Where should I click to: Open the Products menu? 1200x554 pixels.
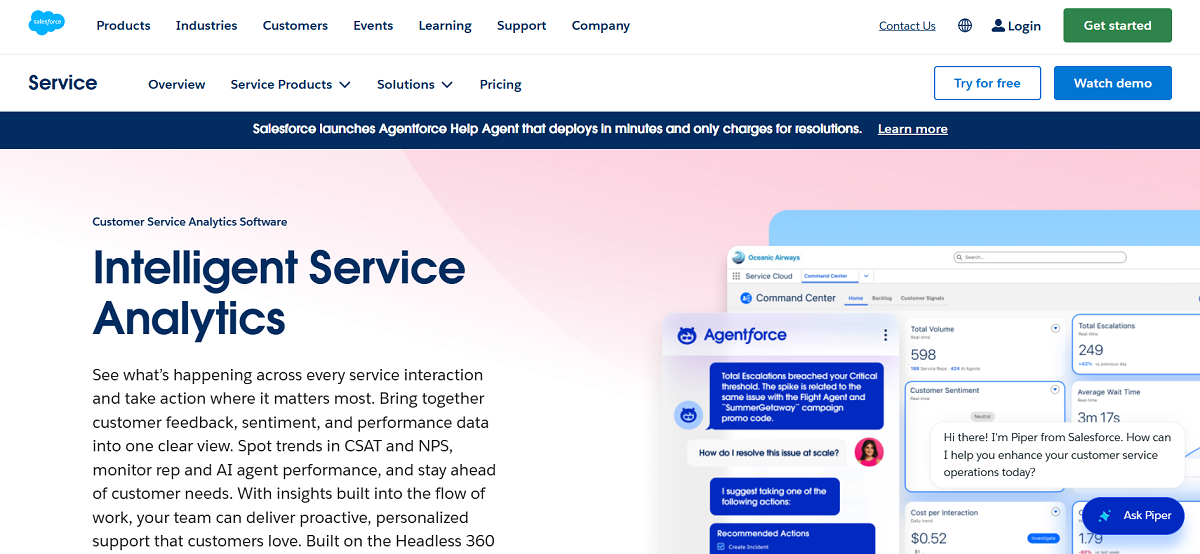[123, 26]
